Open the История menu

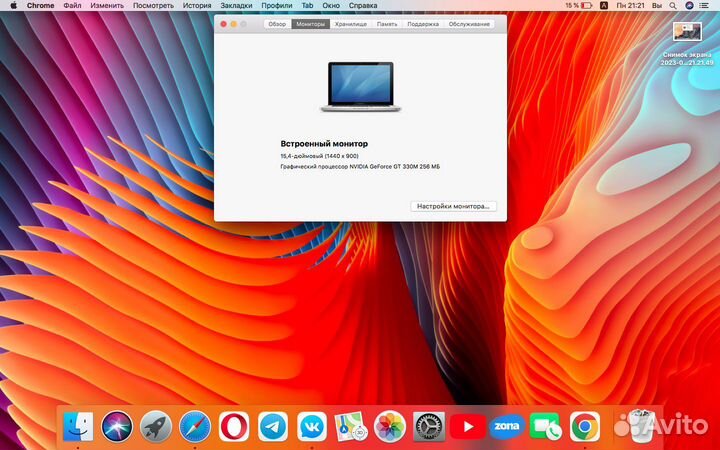click(x=197, y=6)
